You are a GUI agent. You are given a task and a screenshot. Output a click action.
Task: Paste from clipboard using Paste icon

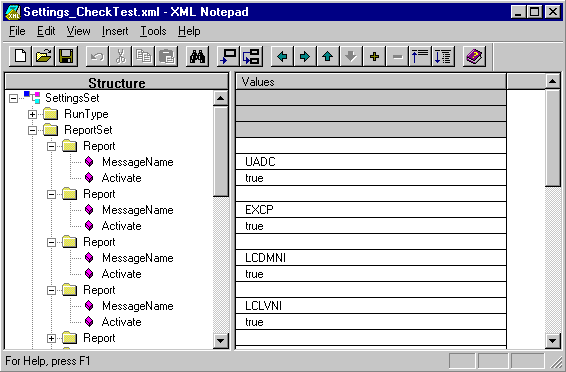click(167, 56)
